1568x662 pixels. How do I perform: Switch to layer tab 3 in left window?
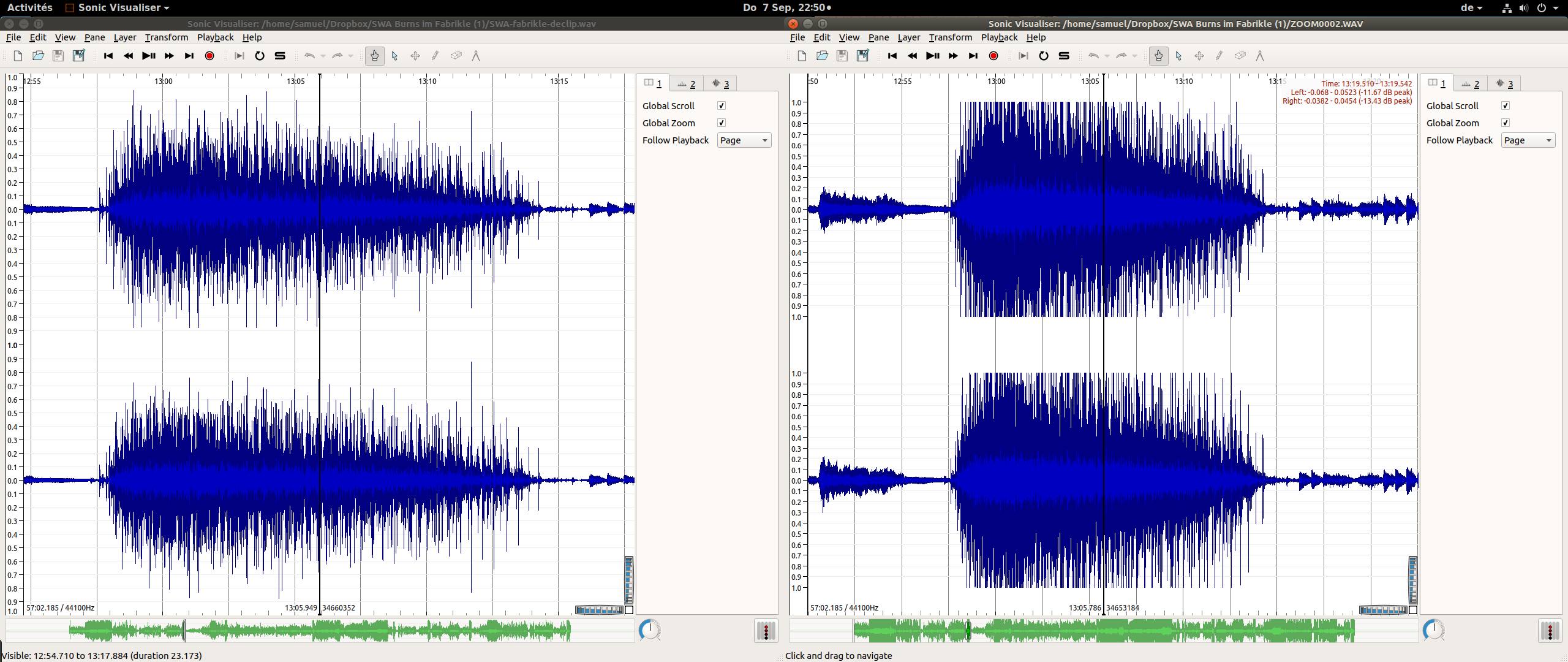720,83
